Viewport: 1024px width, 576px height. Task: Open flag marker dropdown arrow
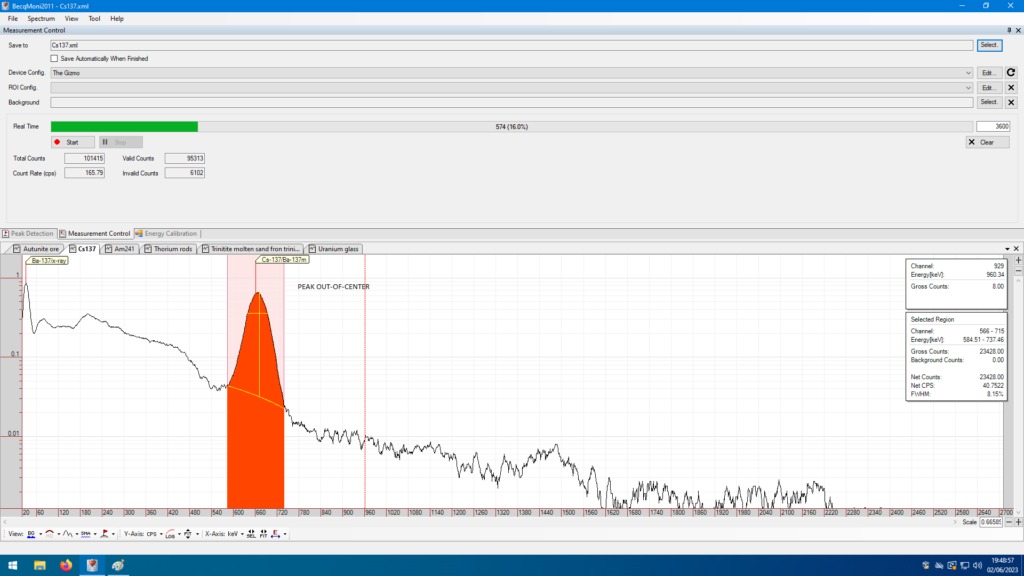click(113, 534)
